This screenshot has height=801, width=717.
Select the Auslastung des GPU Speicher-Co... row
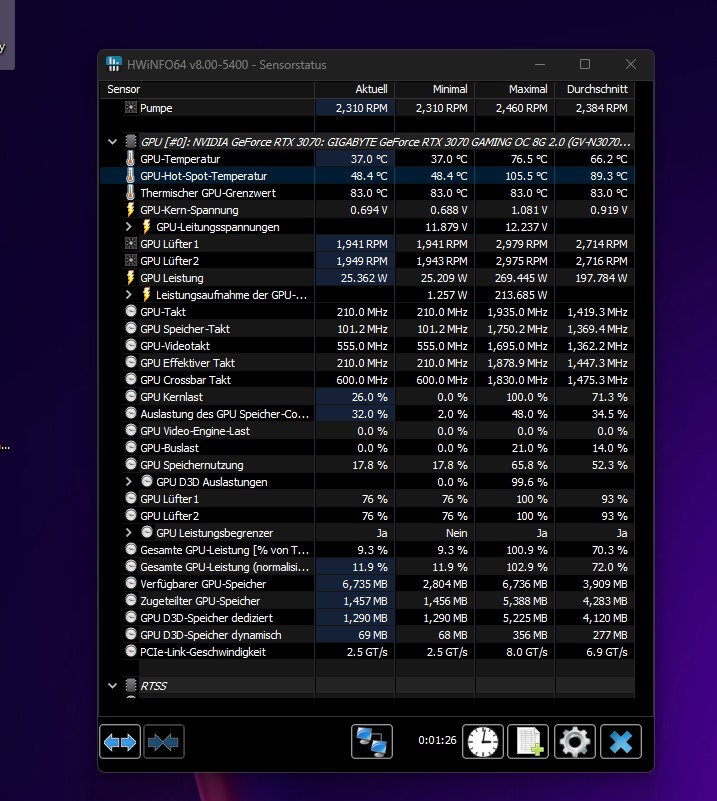tap(225, 414)
